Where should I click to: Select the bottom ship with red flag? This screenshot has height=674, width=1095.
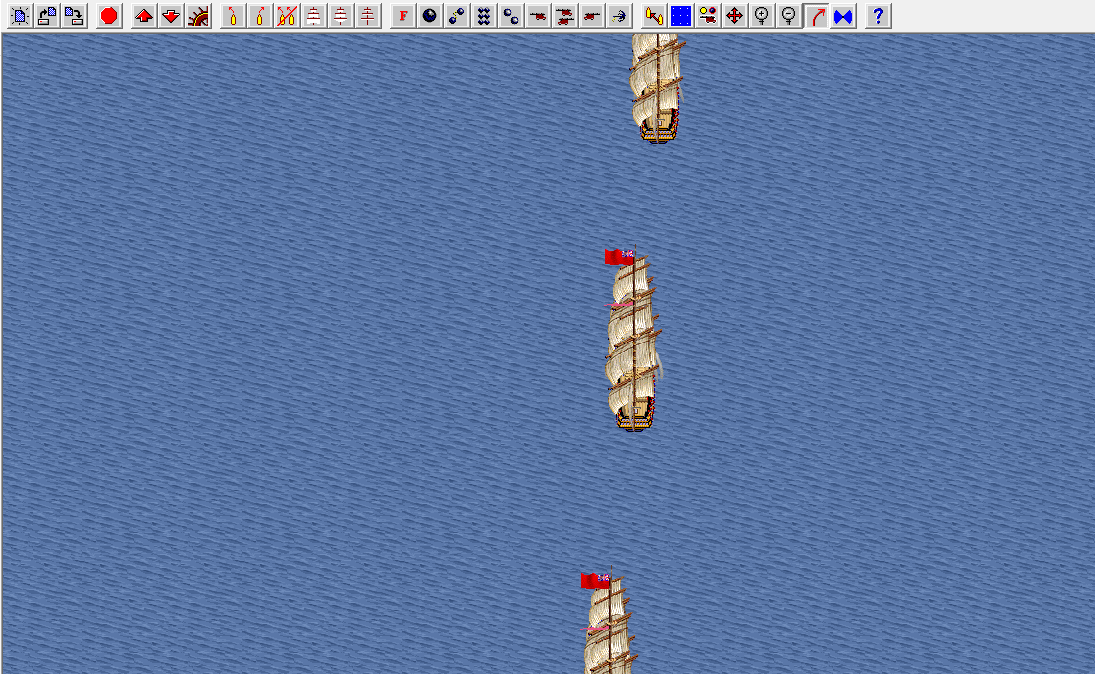coord(608,622)
